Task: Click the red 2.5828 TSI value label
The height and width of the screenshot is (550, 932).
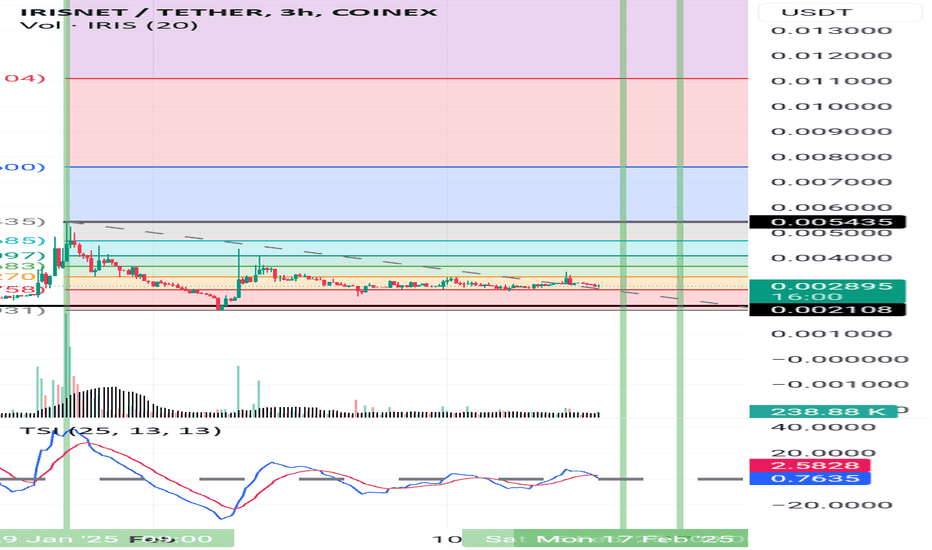Action: coord(810,465)
